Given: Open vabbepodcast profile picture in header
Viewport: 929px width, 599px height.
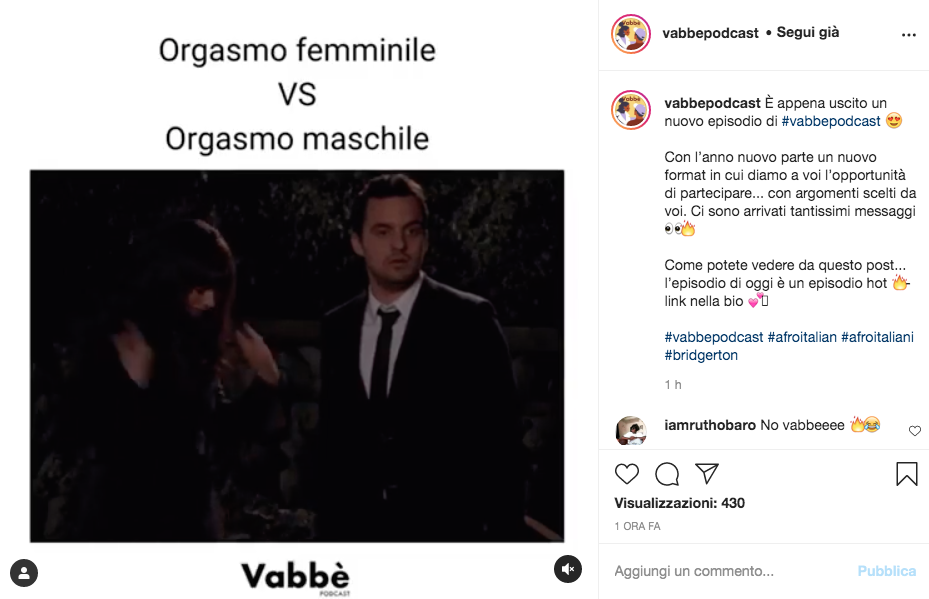Looking at the screenshot, I should click(x=631, y=34).
